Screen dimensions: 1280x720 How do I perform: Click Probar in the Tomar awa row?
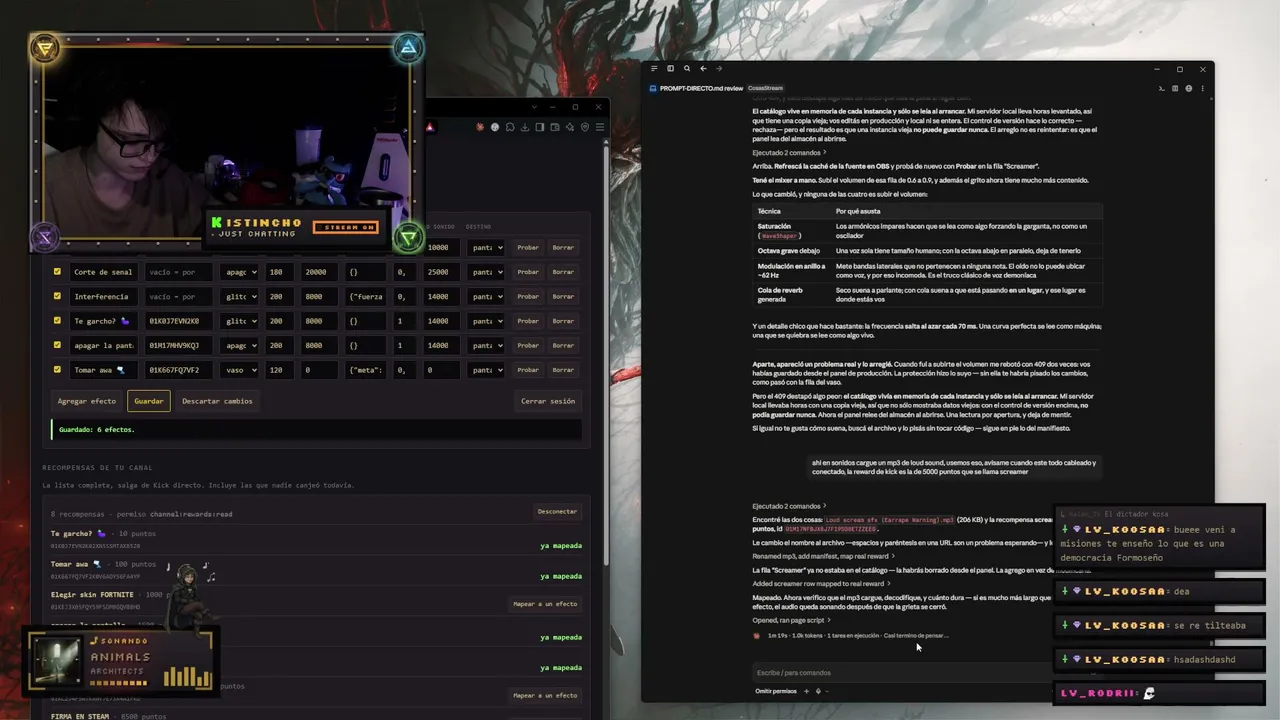[x=528, y=370]
